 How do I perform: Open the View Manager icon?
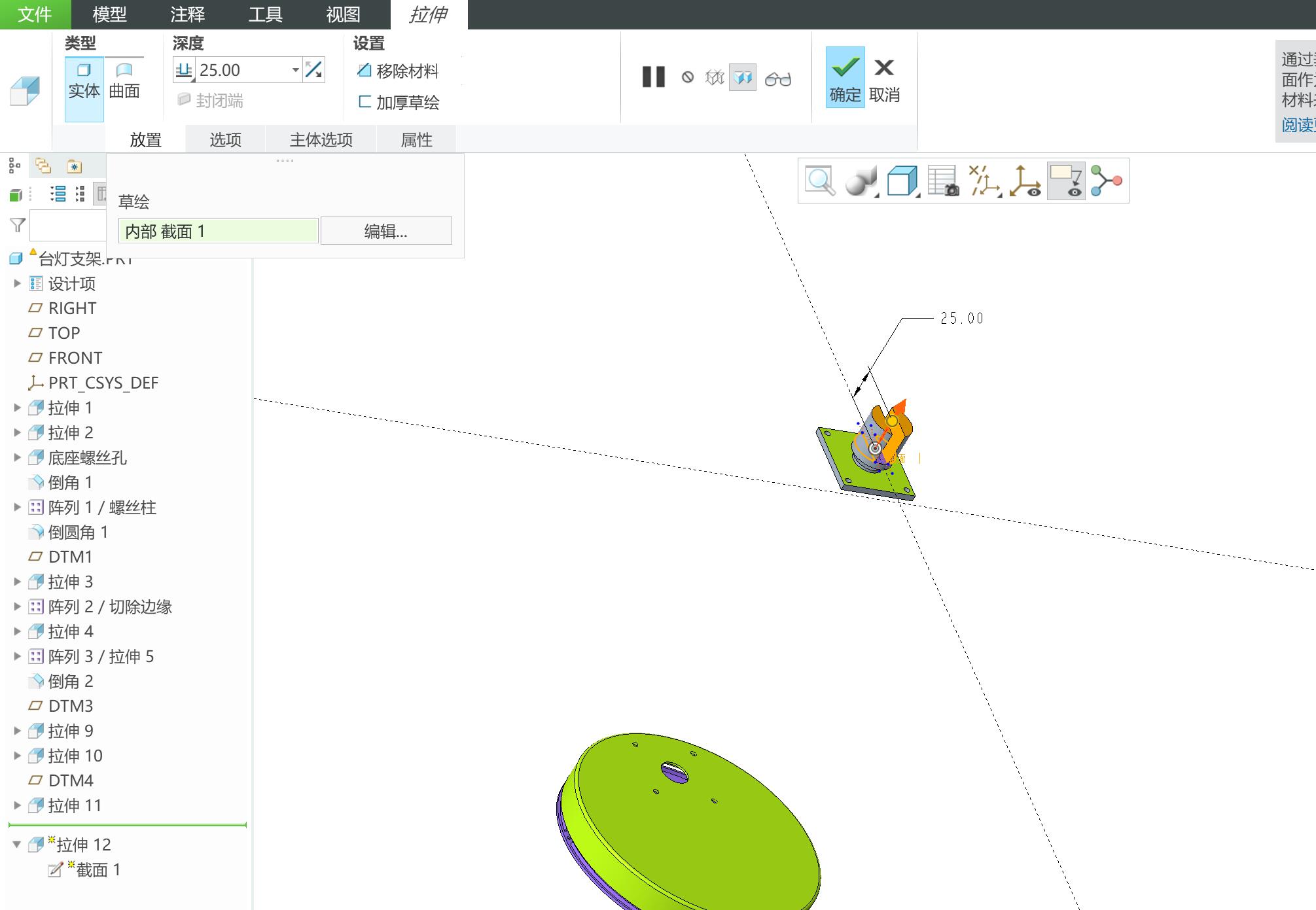(x=943, y=181)
